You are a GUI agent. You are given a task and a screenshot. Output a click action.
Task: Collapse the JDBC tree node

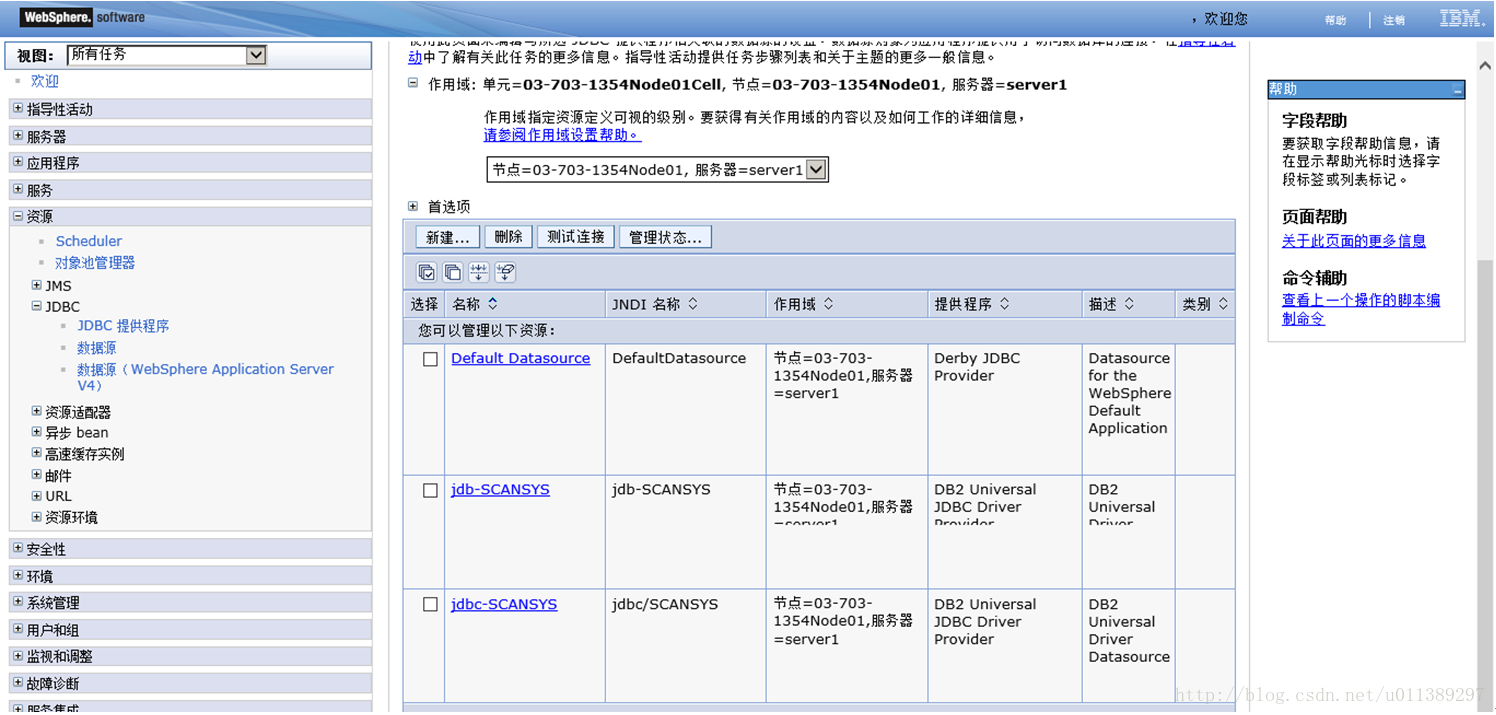point(37,306)
